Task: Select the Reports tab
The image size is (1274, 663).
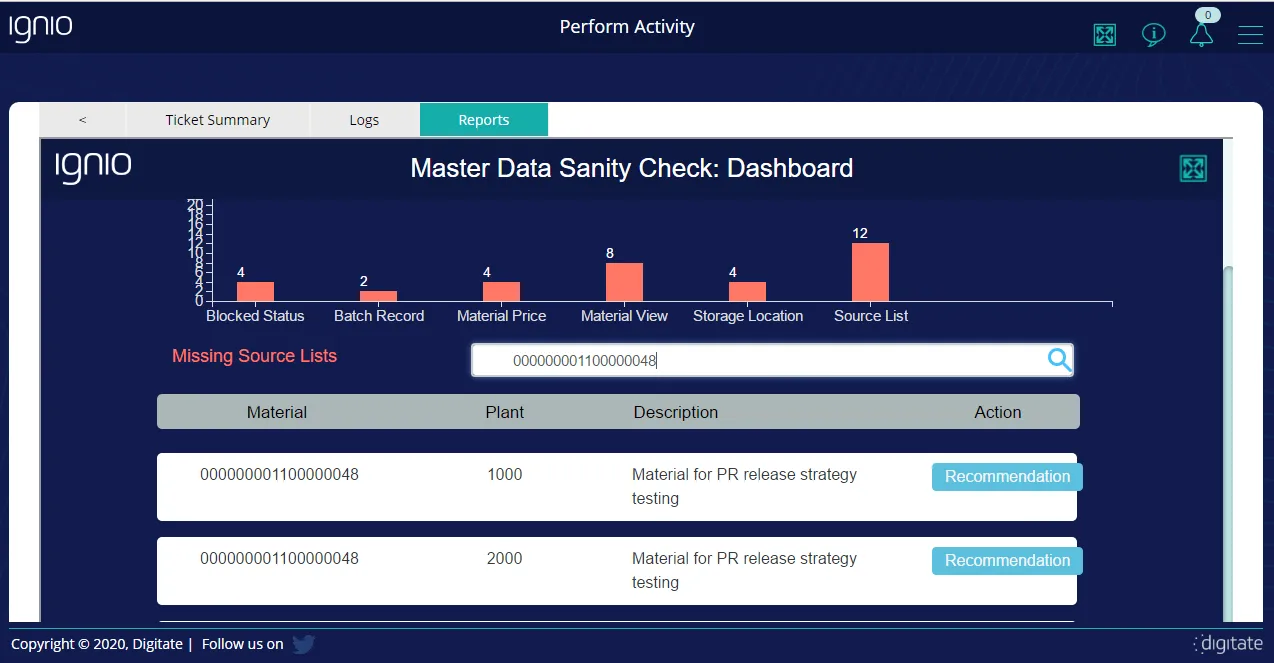Action: 483,120
